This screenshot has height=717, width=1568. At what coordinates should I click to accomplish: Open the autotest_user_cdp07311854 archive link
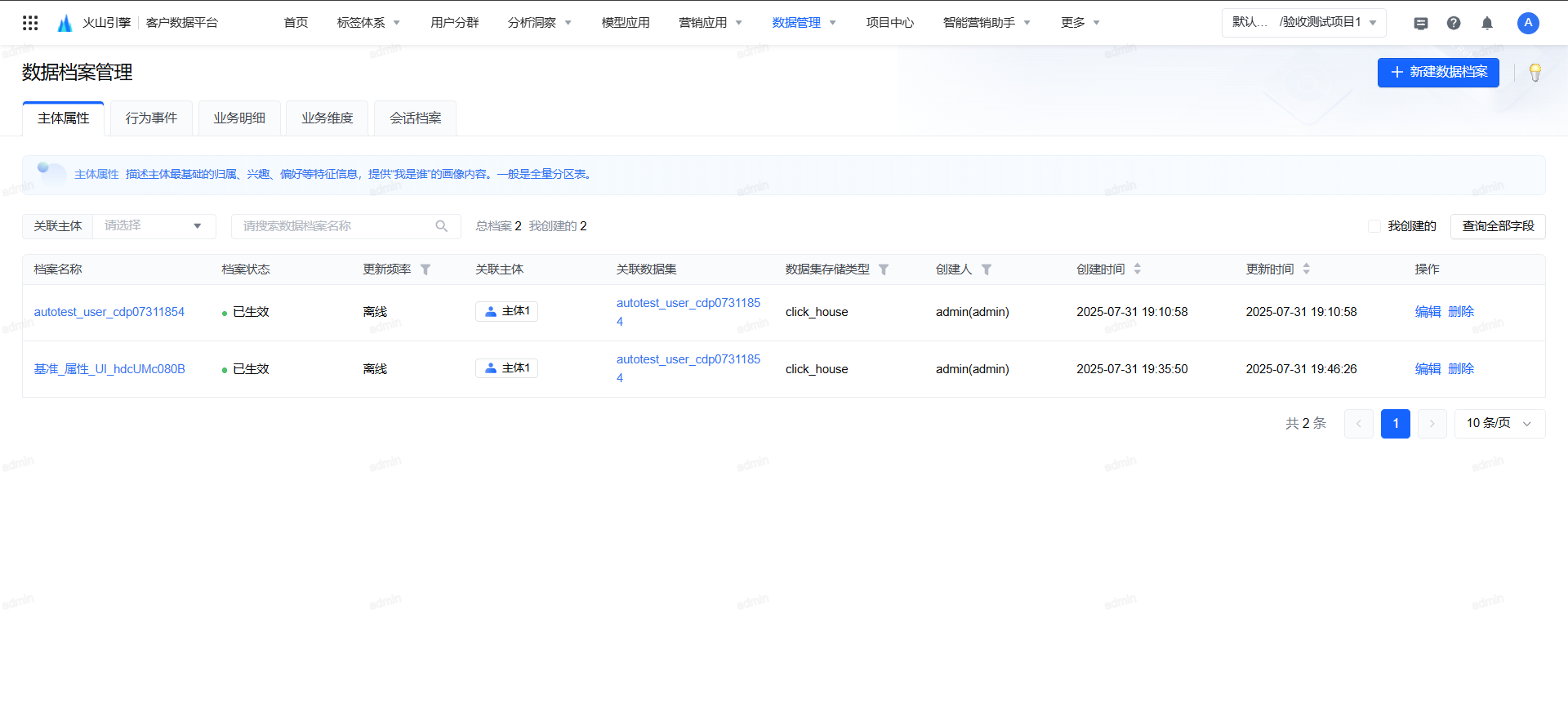pos(109,312)
